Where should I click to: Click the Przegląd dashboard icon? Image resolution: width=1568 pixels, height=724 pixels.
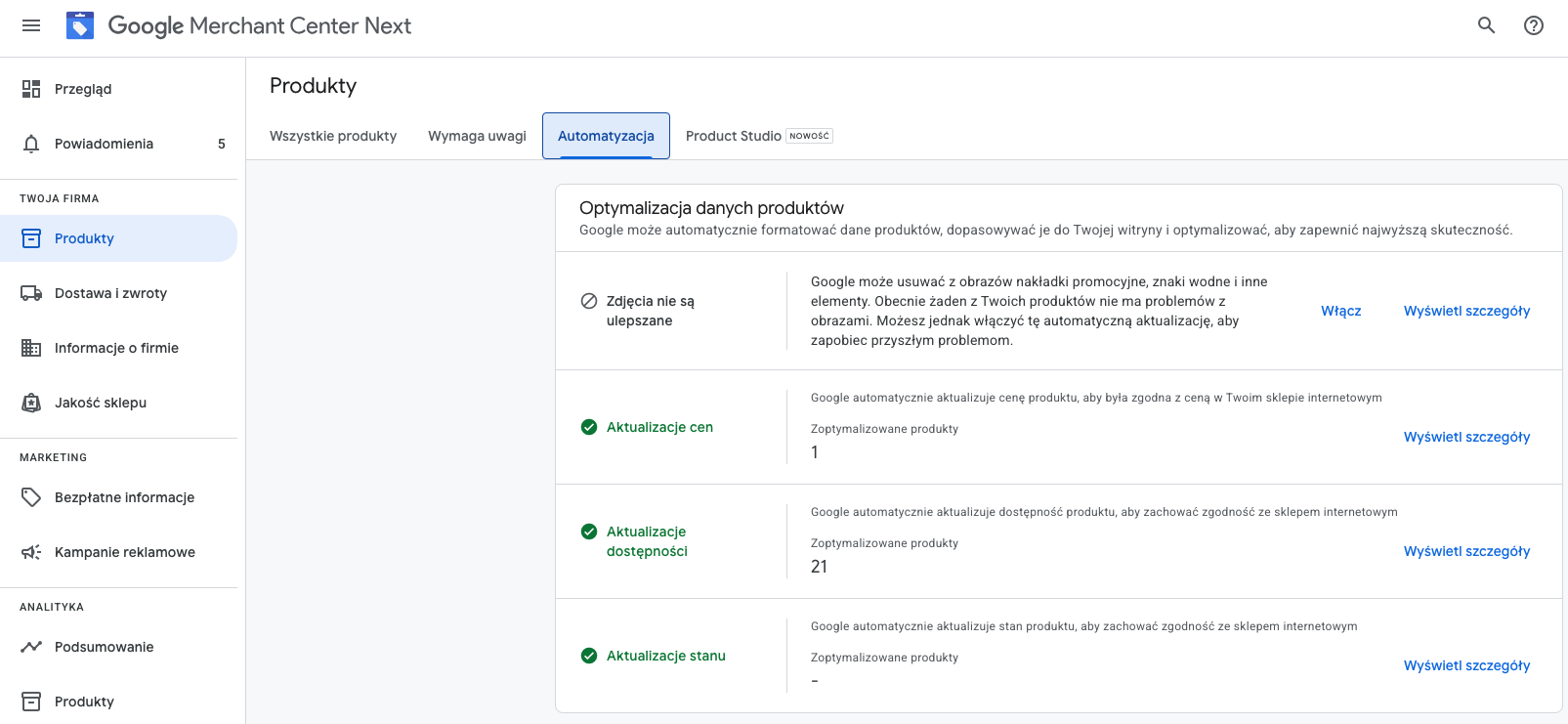coord(31,89)
